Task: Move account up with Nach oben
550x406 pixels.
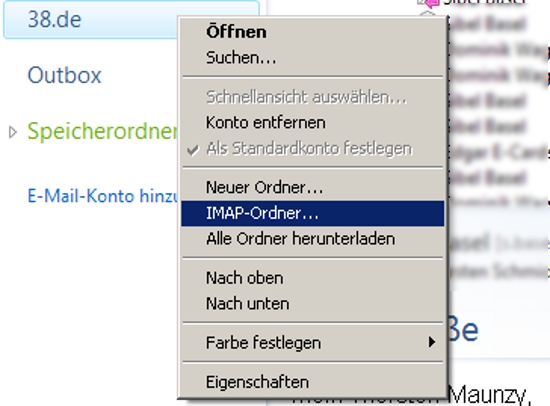Action: (x=313, y=278)
